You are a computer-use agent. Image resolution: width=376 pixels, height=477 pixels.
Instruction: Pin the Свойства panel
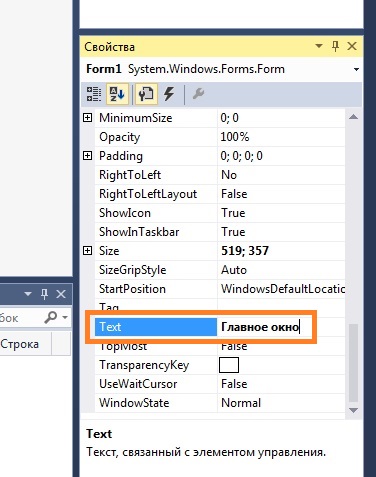[x=336, y=46]
